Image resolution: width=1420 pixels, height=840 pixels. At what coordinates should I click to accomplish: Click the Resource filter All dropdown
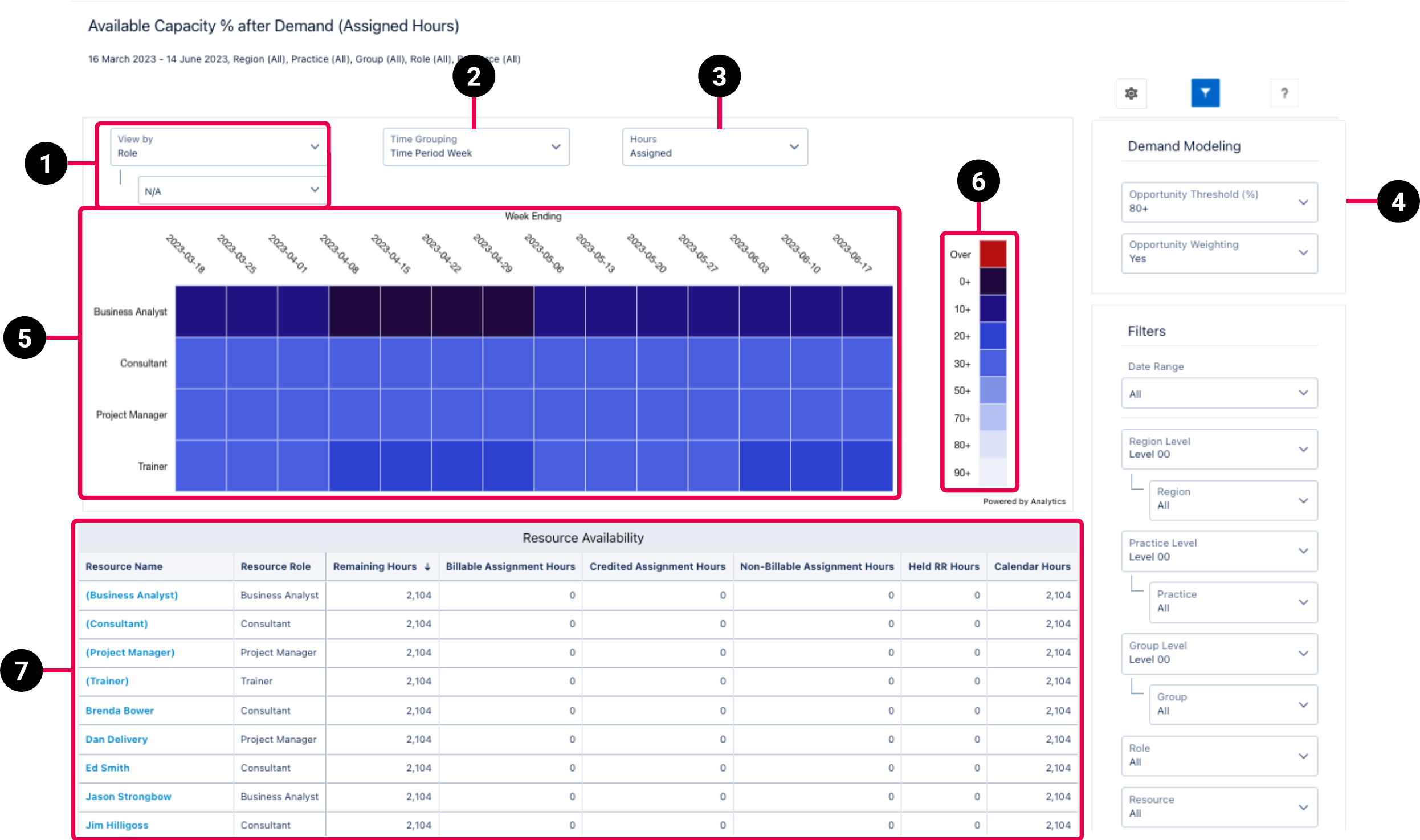pos(1215,805)
